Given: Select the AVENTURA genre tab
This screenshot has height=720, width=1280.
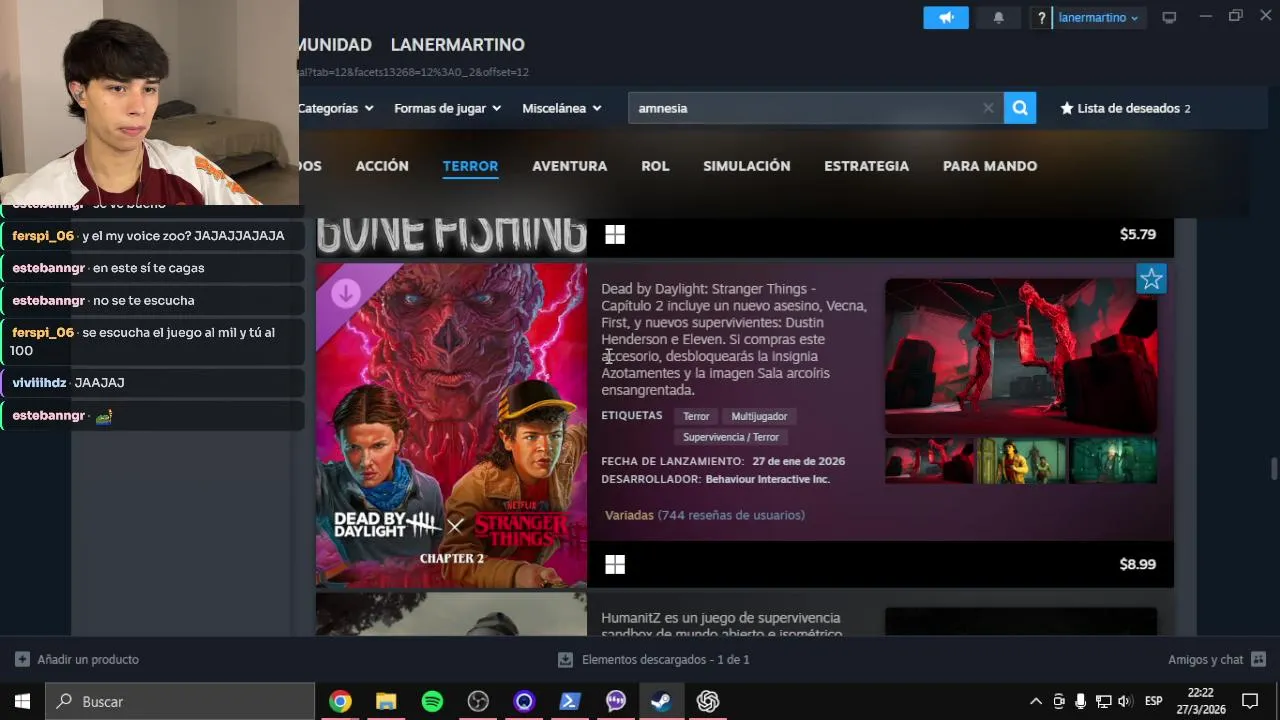Looking at the screenshot, I should click(569, 166).
